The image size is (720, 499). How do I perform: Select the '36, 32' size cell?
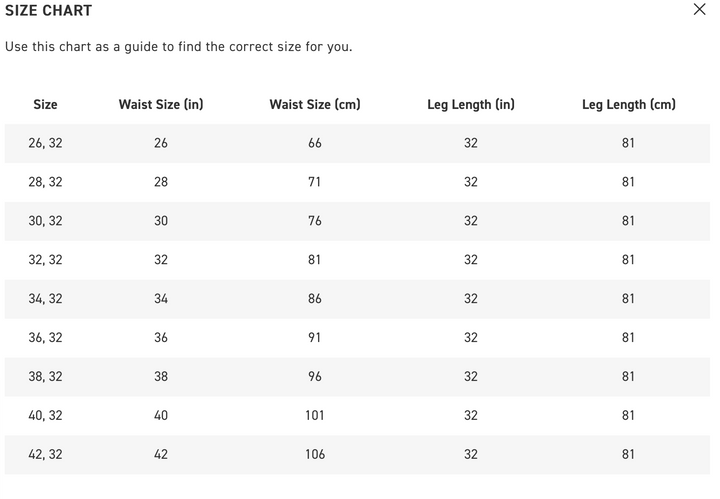click(x=45, y=338)
